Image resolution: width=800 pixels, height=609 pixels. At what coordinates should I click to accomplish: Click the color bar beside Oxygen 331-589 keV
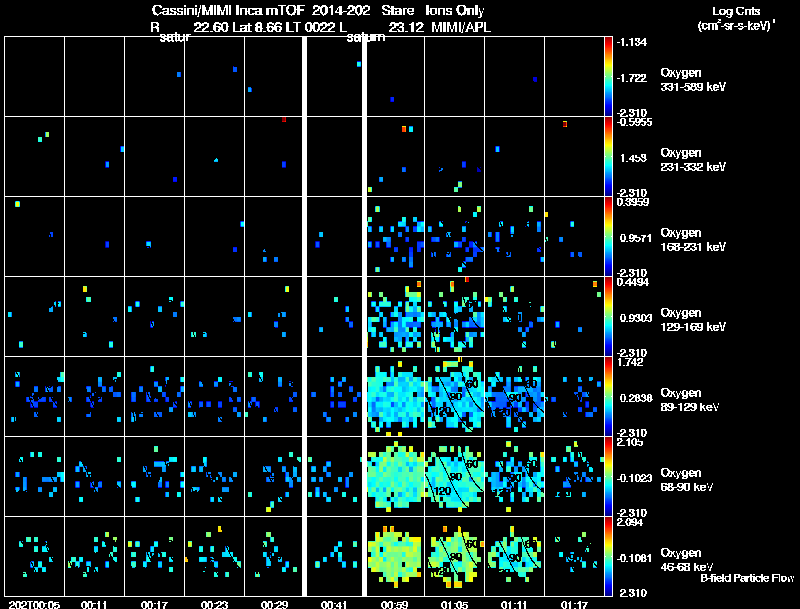[x=608, y=77]
